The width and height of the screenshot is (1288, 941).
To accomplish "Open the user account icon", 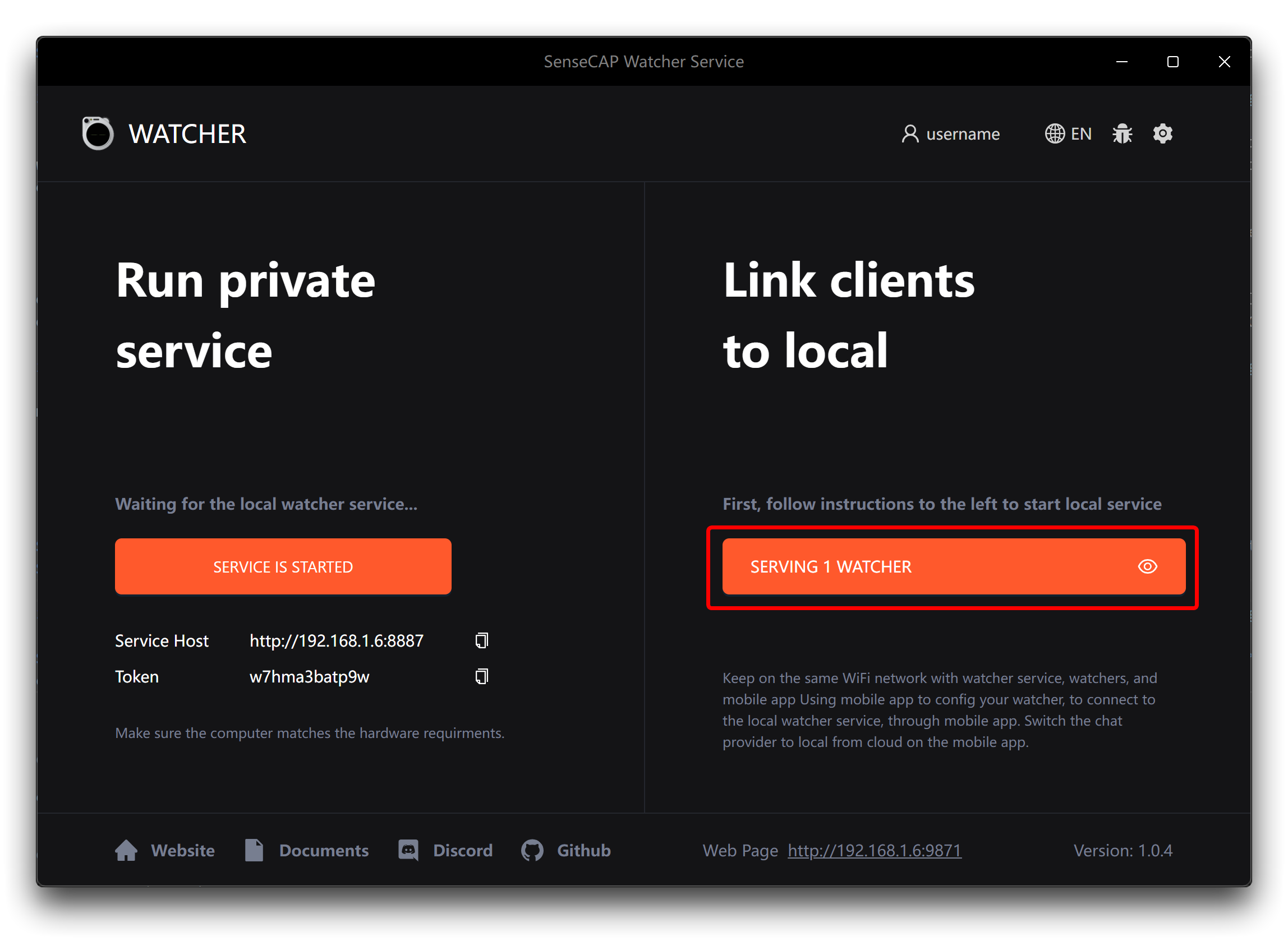I will [910, 134].
